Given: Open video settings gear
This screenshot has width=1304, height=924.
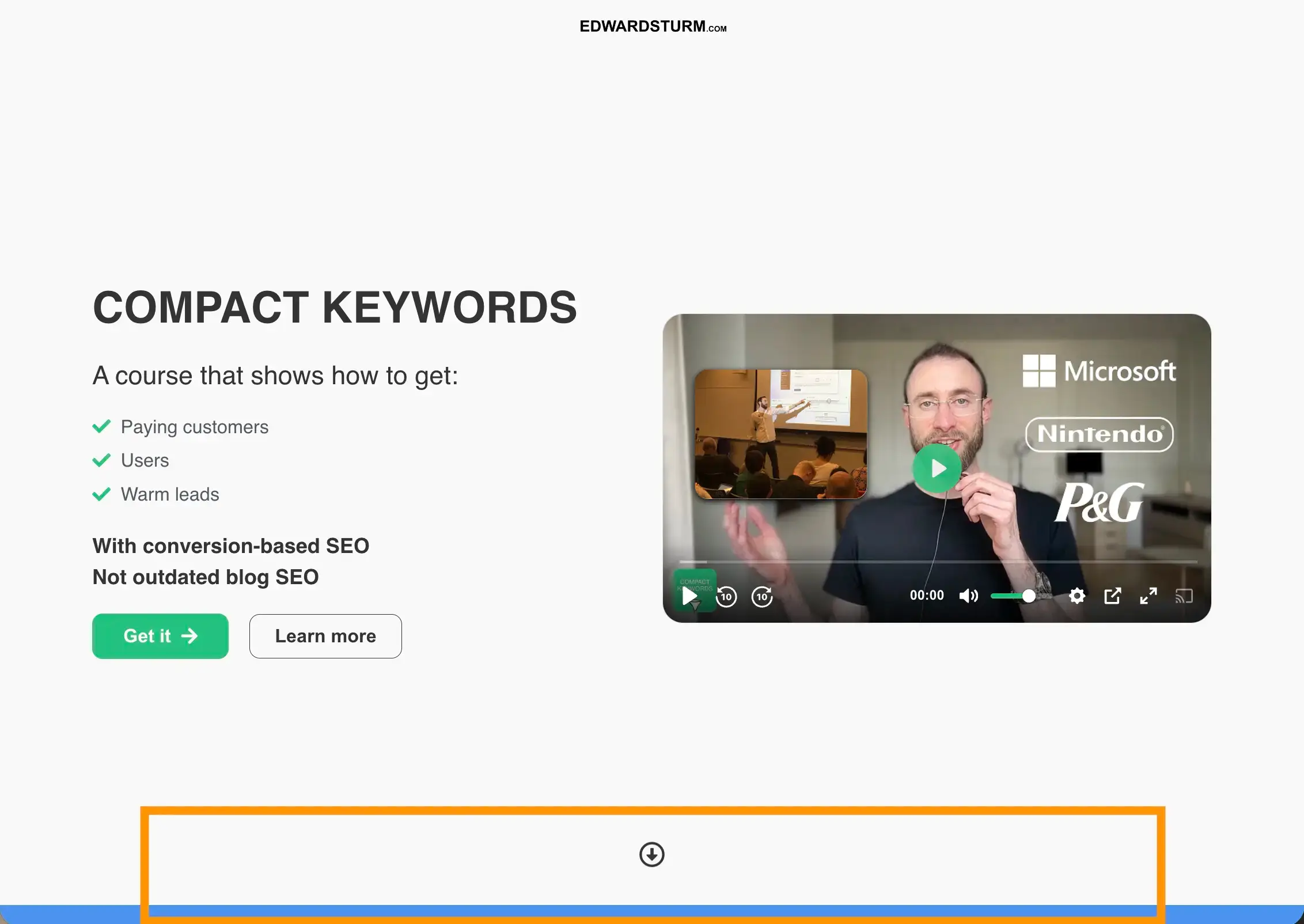Looking at the screenshot, I should (x=1076, y=596).
